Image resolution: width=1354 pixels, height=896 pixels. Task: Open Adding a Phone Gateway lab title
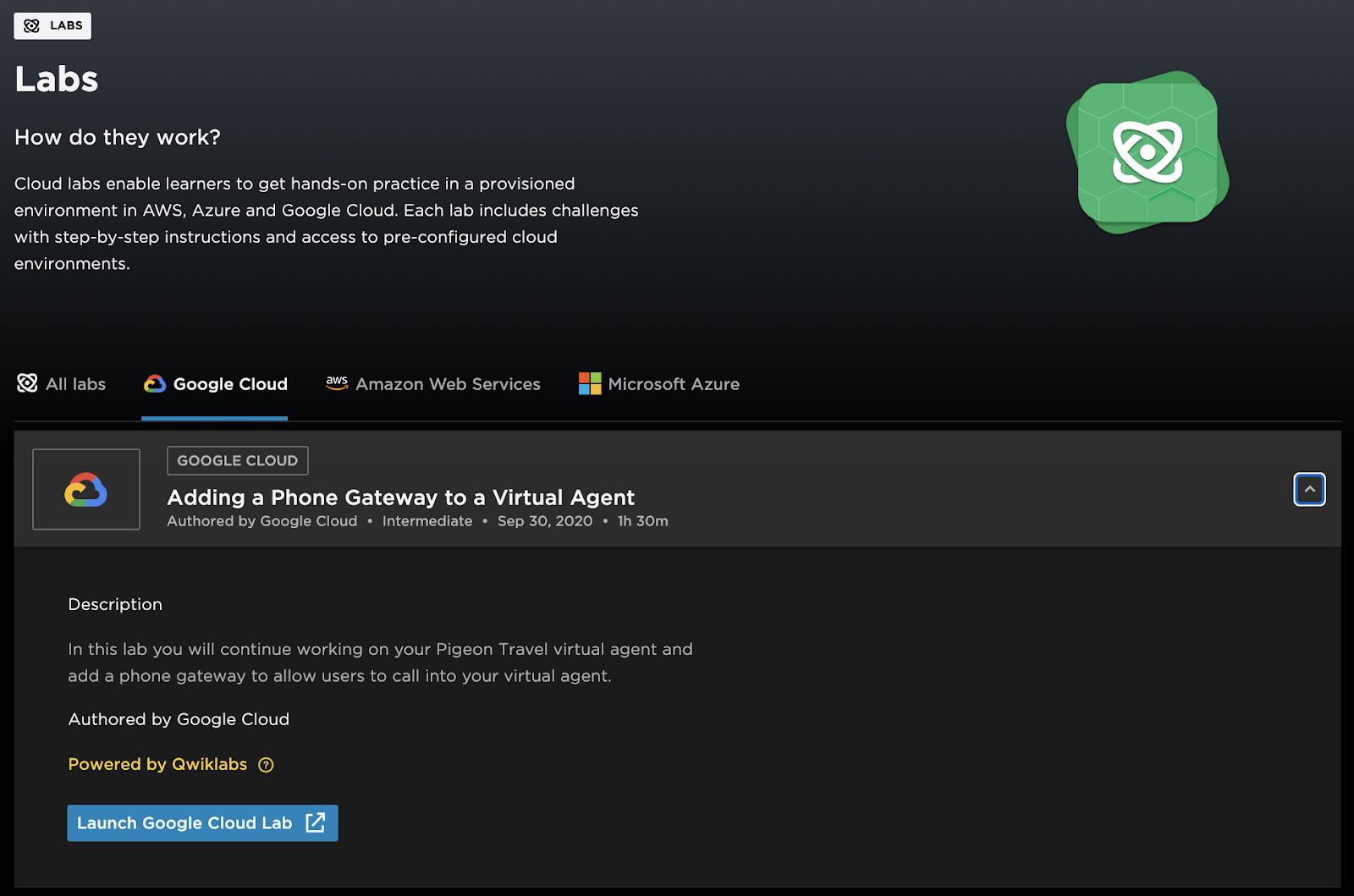(400, 497)
